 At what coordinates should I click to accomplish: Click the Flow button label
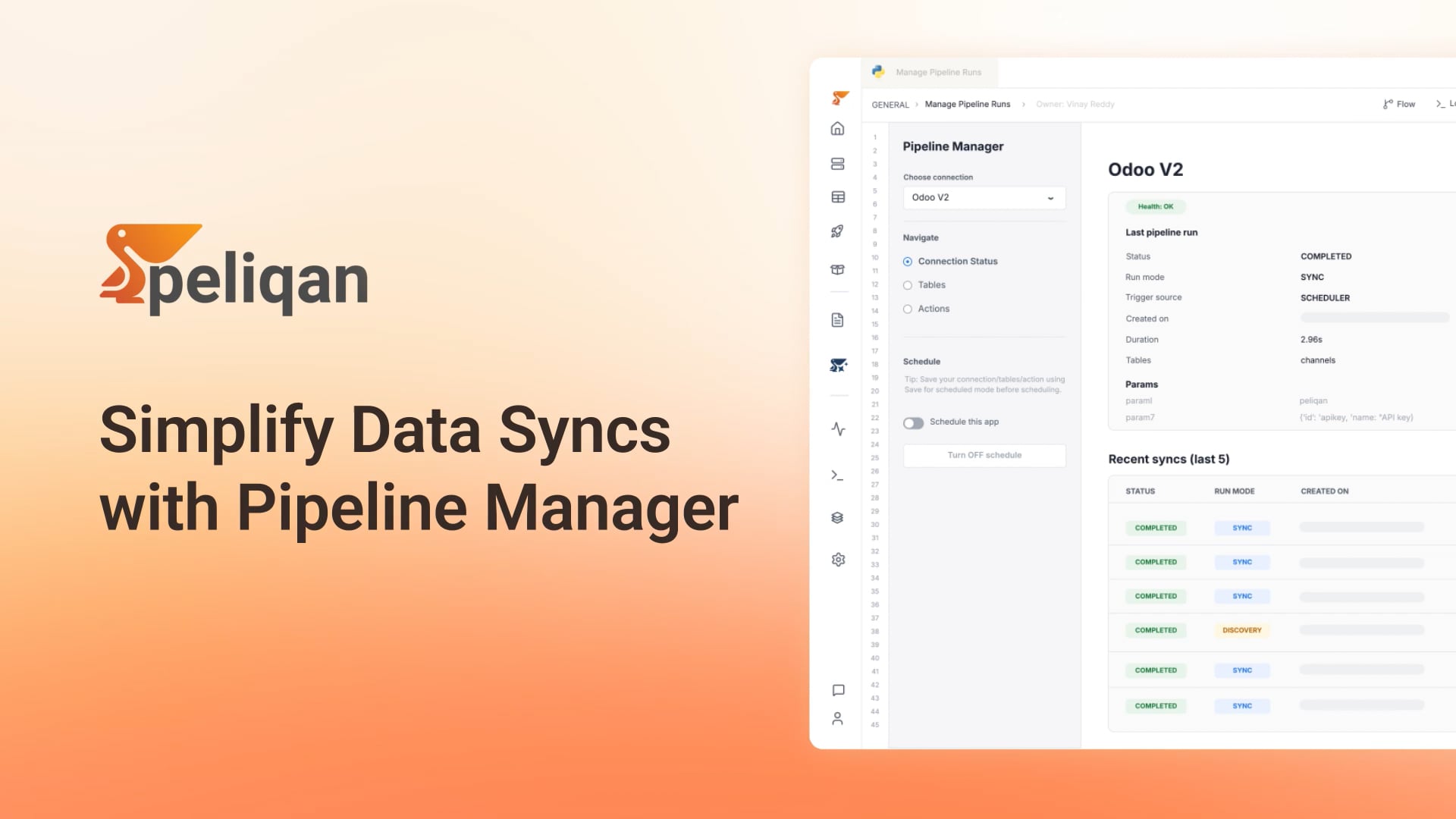[x=1405, y=104]
